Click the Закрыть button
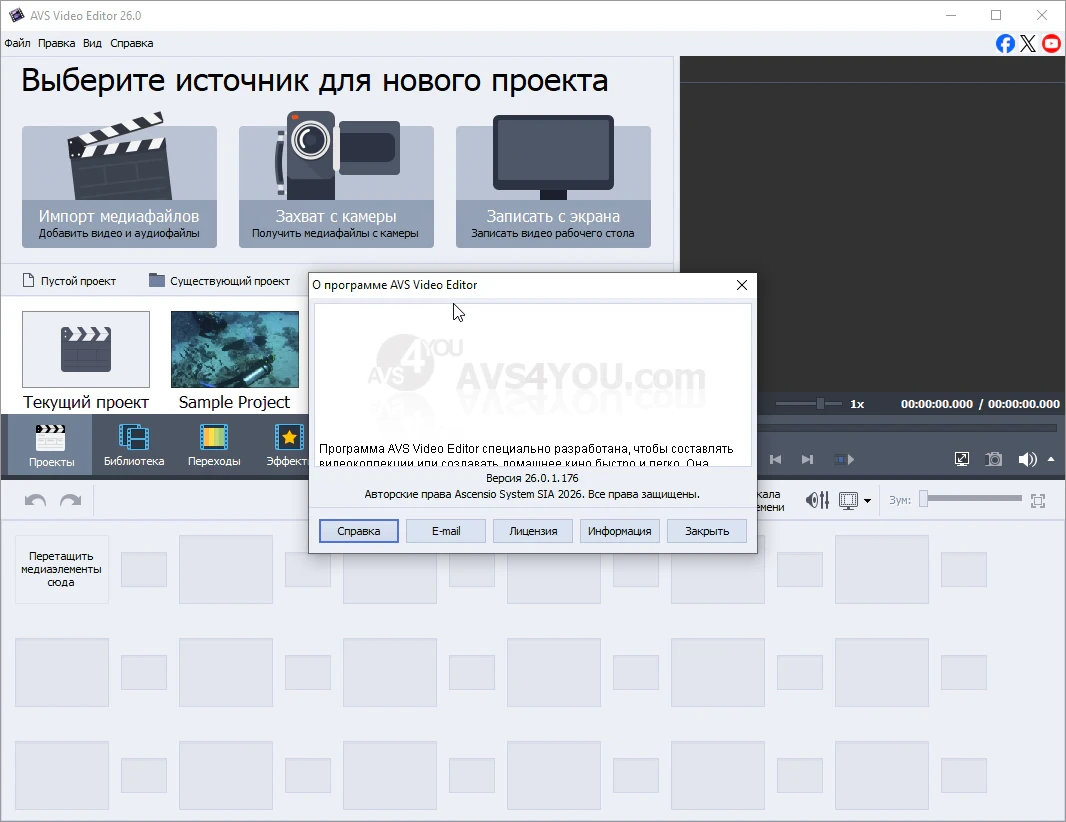The image size is (1066, 822). tap(707, 531)
